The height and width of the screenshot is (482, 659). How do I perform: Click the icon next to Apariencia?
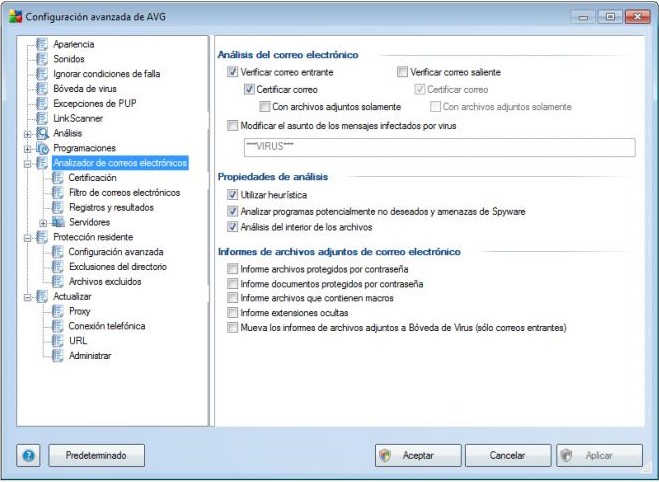42,44
